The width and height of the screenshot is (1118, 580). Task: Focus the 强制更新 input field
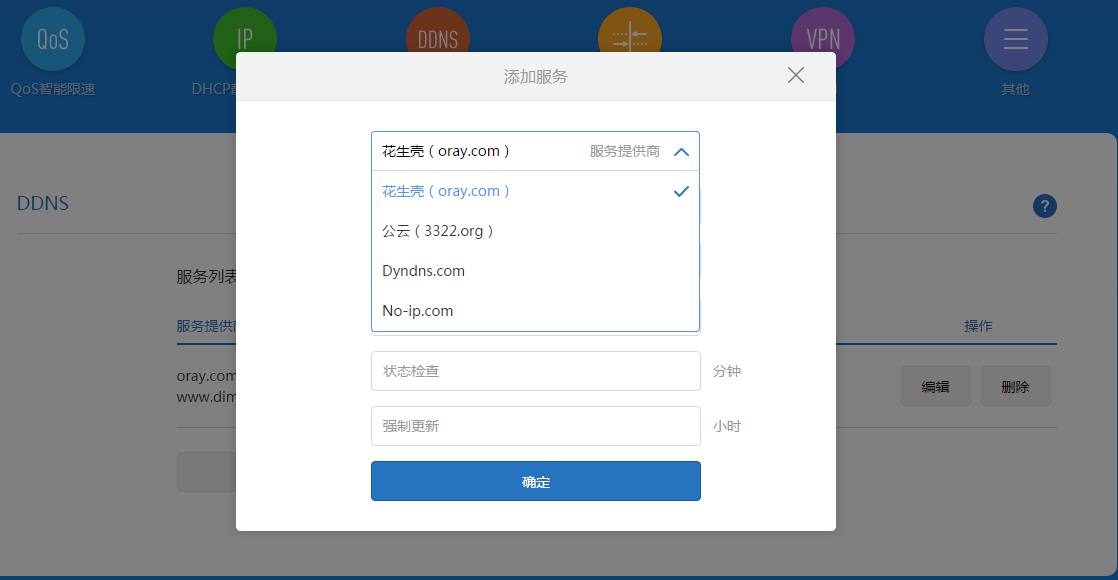pyautogui.click(x=535, y=426)
